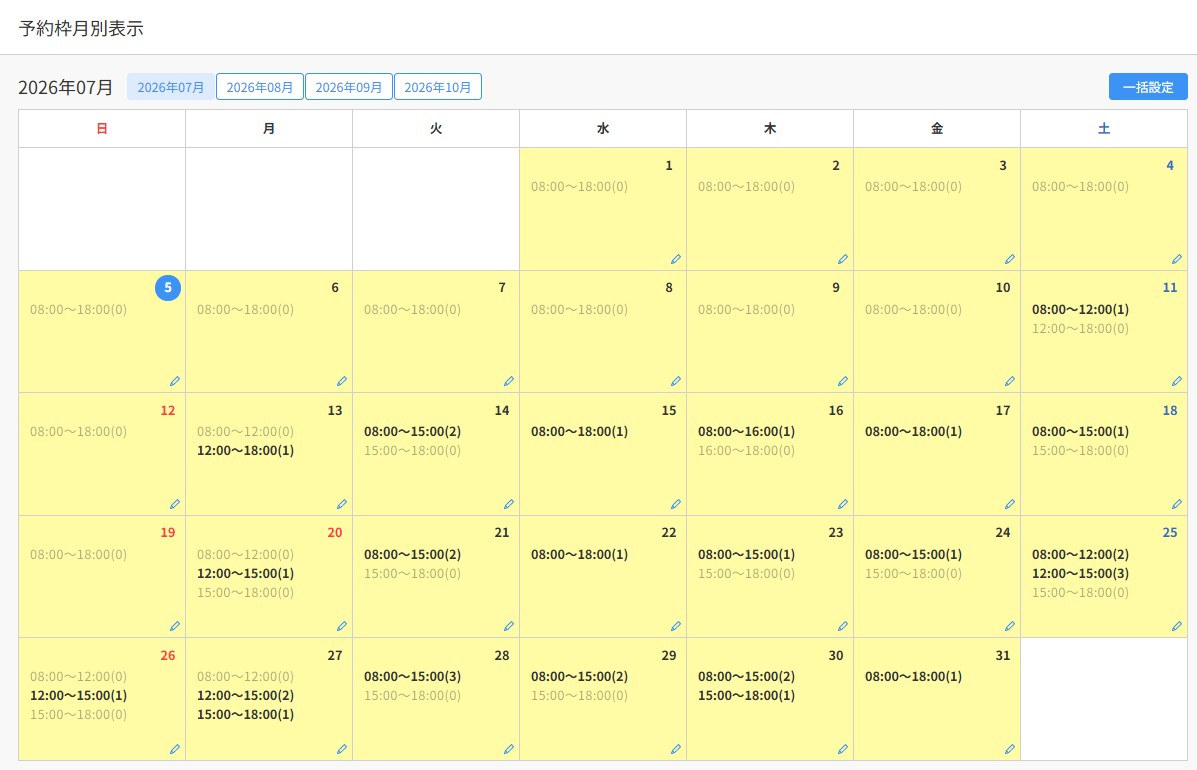Open edit pencil on July 9
Image resolution: width=1197 pixels, height=770 pixels.
coord(842,382)
